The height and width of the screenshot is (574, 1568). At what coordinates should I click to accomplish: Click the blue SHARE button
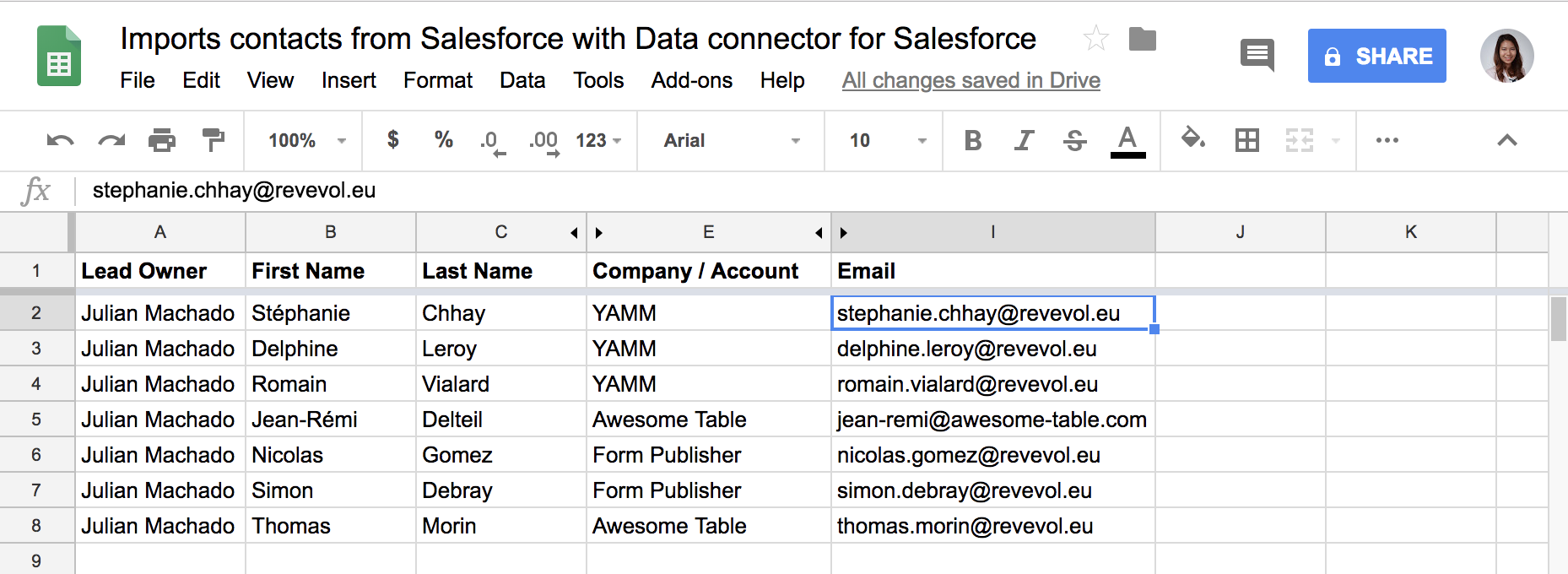click(x=1376, y=56)
